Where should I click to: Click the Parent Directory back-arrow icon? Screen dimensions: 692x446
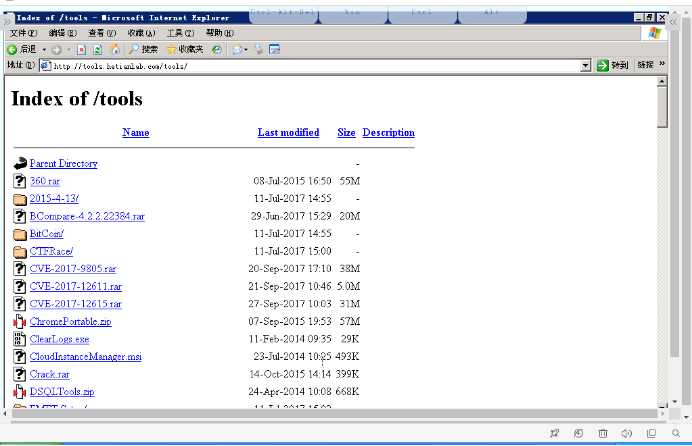[20, 164]
